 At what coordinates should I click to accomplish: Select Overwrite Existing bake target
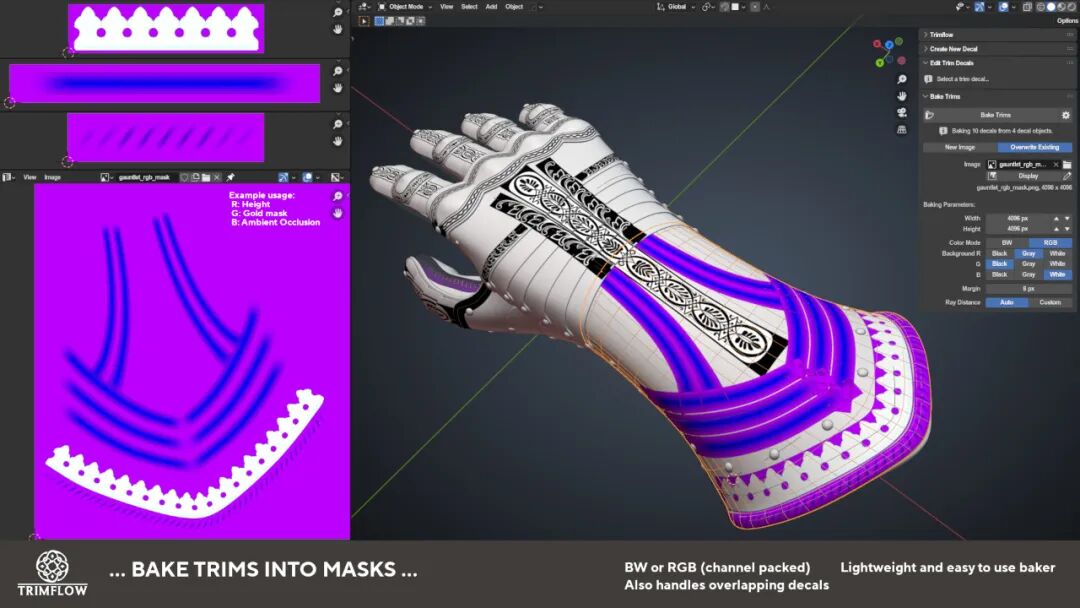click(x=1035, y=147)
